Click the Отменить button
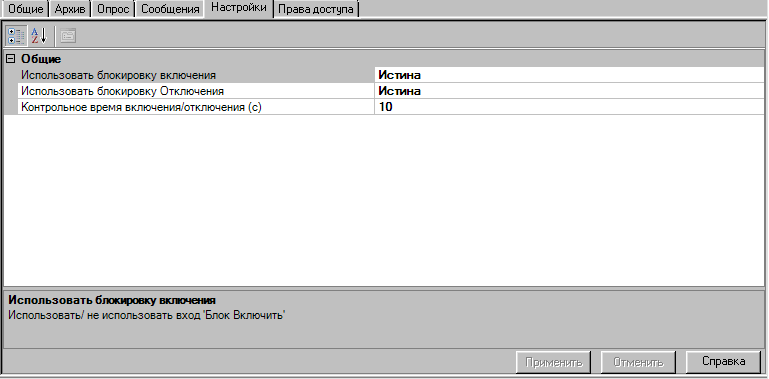 pos(638,362)
